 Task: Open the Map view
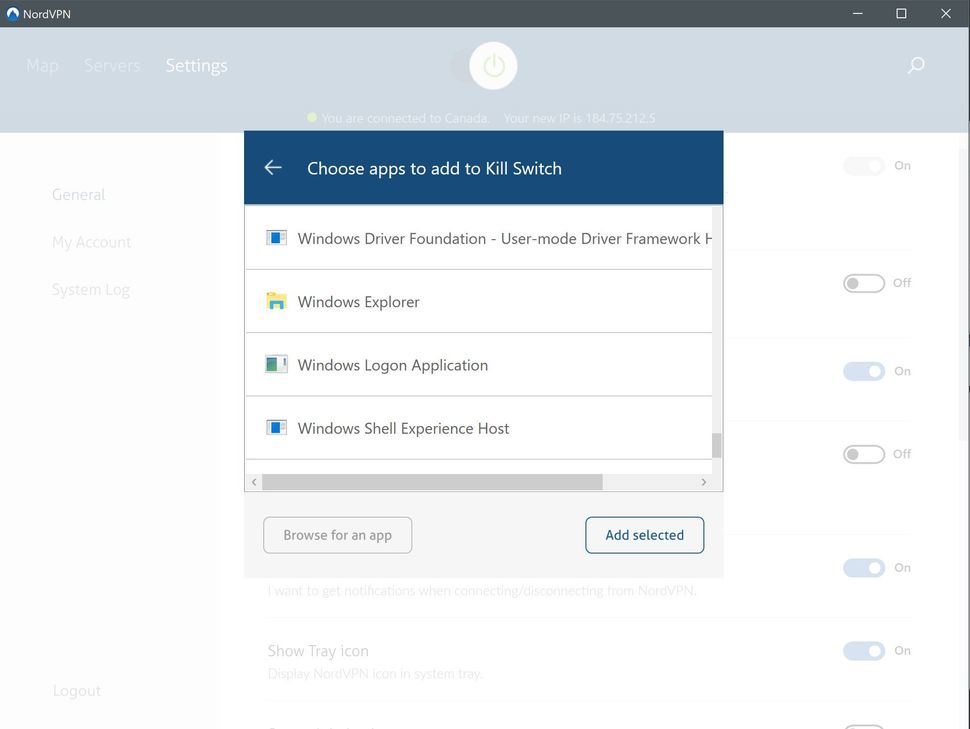coord(42,65)
